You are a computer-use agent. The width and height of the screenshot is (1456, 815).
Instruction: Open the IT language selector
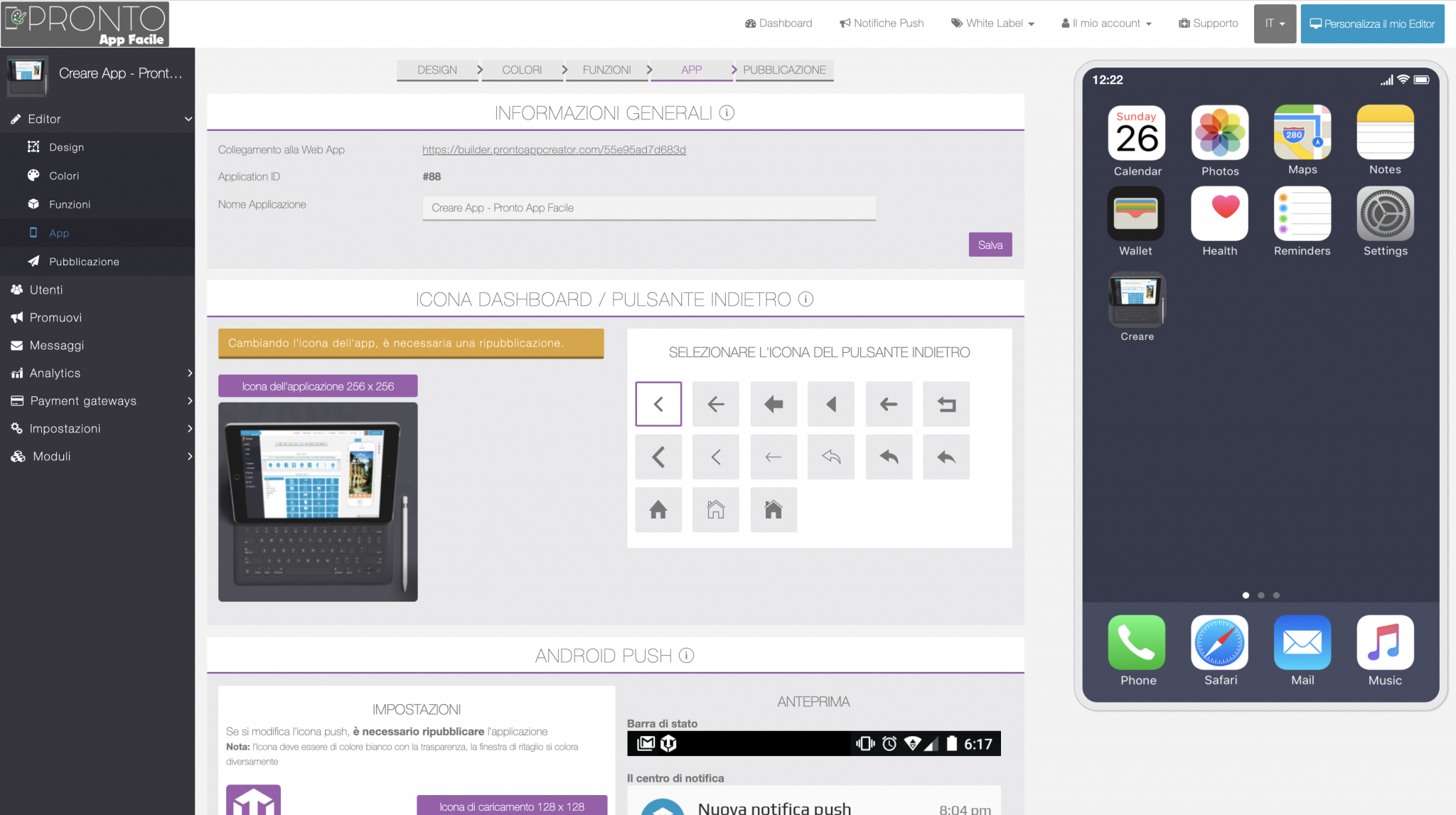coord(1274,23)
